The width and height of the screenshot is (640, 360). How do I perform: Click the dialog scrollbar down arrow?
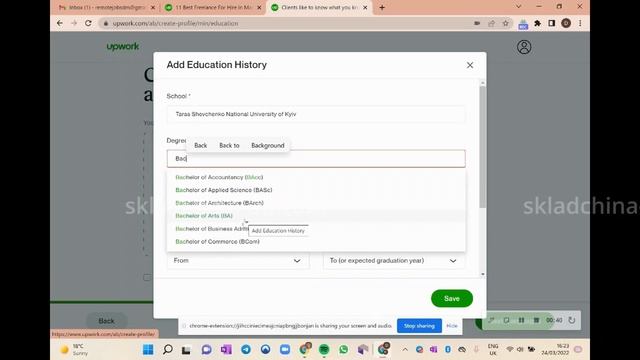pyautogui.click(x=482, y=274)
